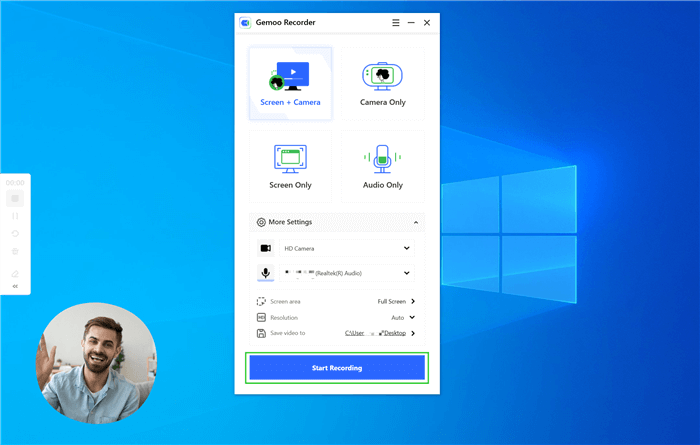Screen dimensions: 700x445
Task: Click the Screen area label
Action: pos(285,302)
